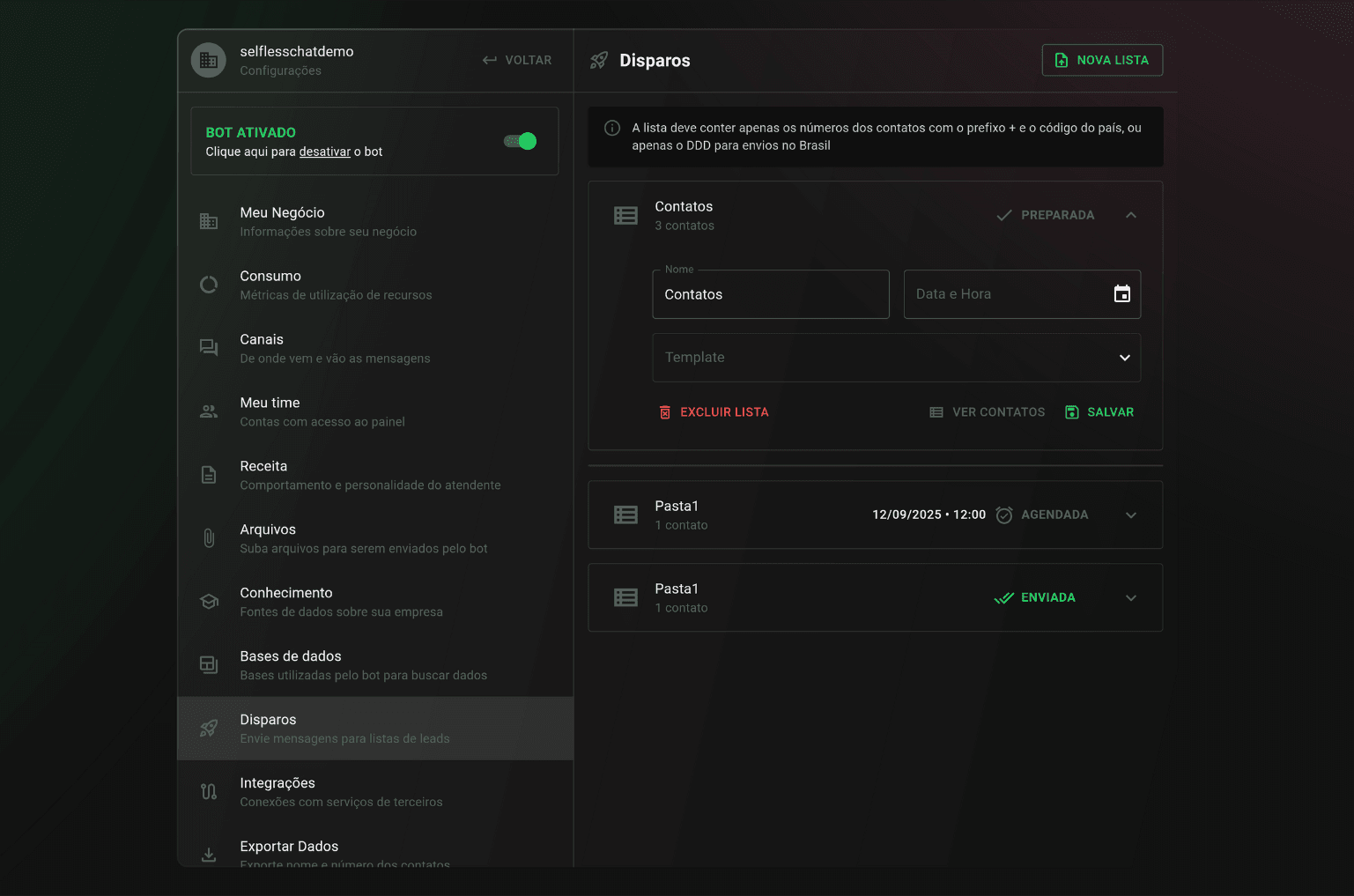
Task: Click the list icon of Contatos card
Action: click(625, 215)
